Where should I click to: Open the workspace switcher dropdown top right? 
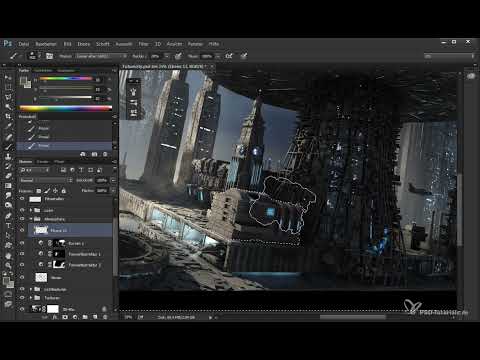tap(449, 56)
